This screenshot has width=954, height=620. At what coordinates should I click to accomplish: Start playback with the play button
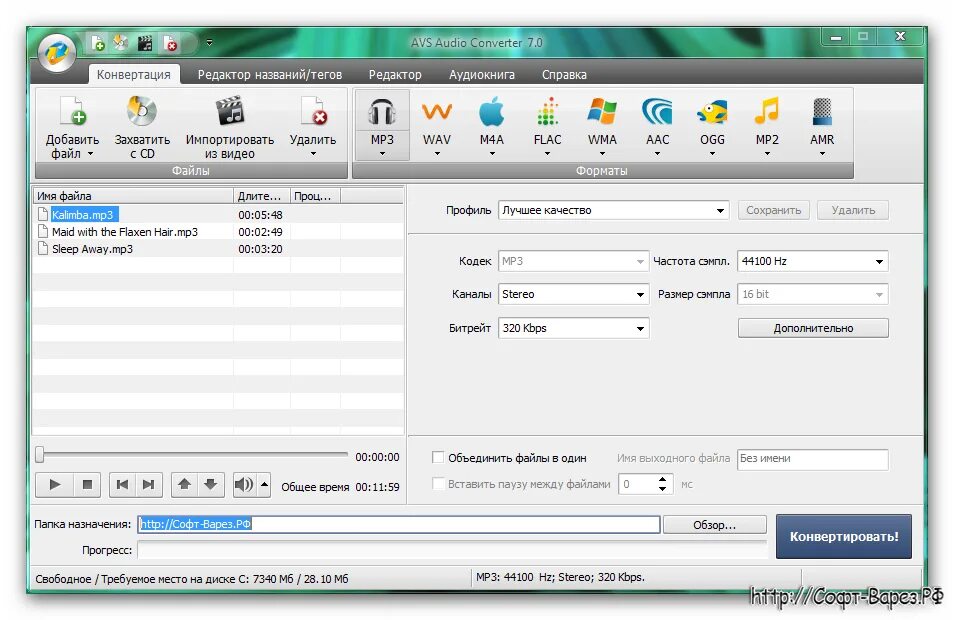point(55,484)
